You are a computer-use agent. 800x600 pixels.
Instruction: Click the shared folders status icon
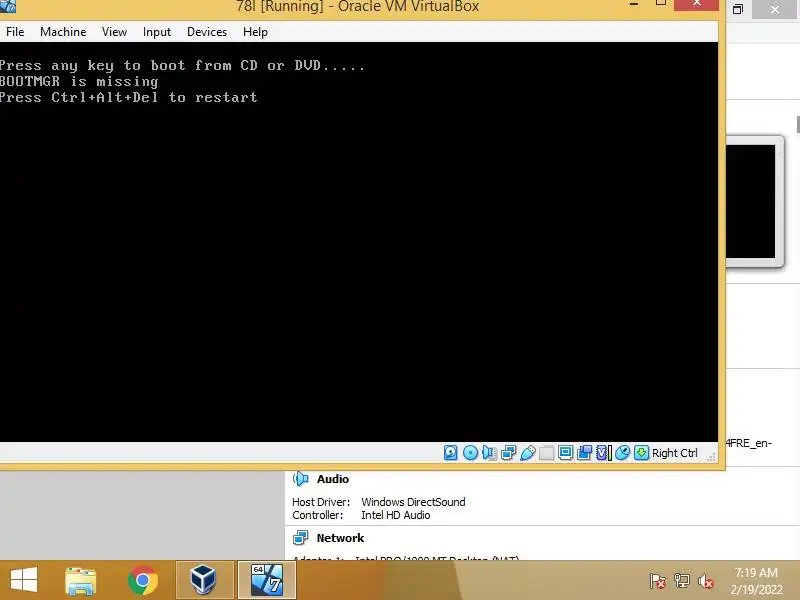point(546,453)
